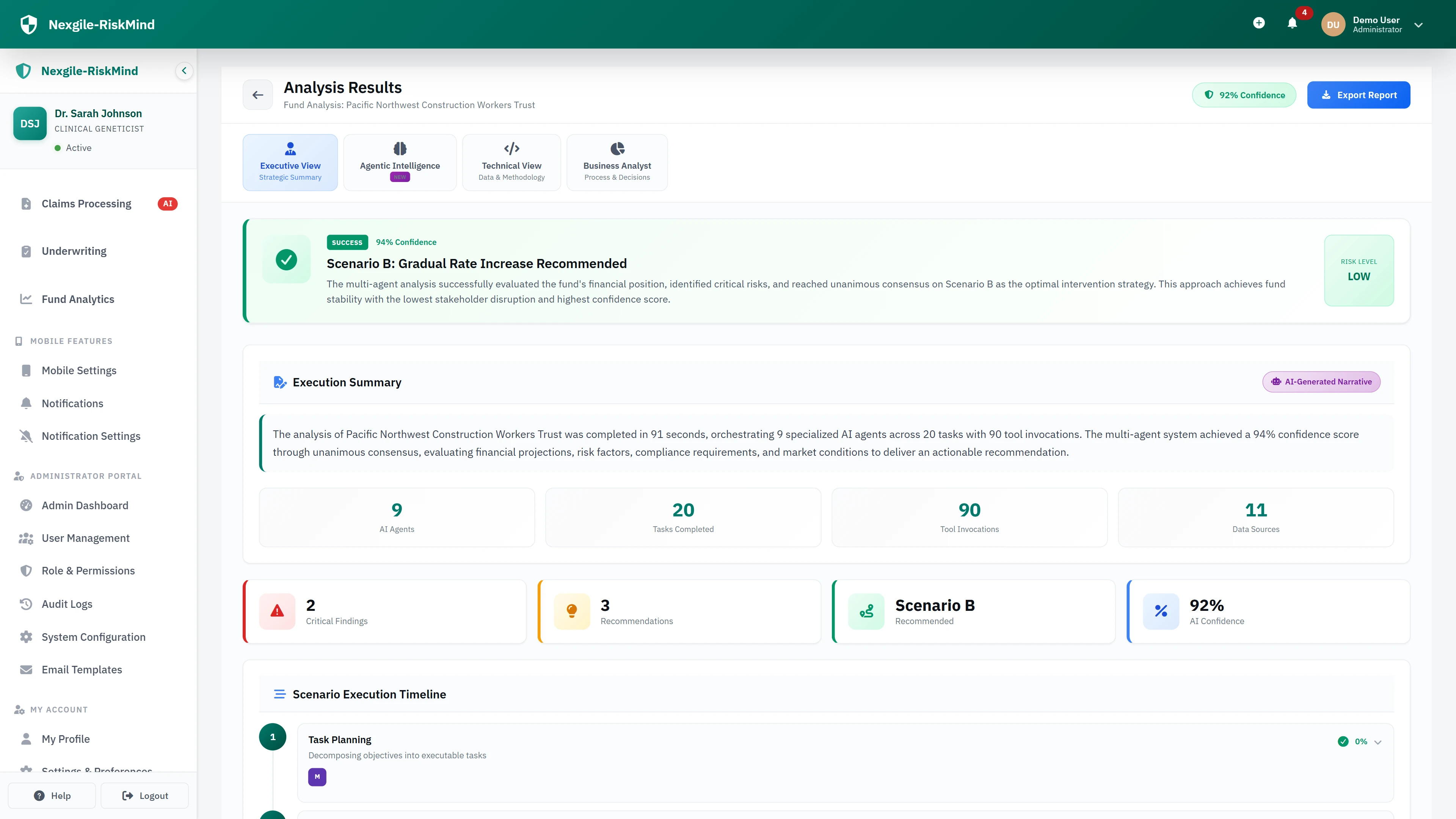This screenshot has height=819, width=1456.
Task: Expand the Demo User account dropdown
Action: tap(1419, 24)
